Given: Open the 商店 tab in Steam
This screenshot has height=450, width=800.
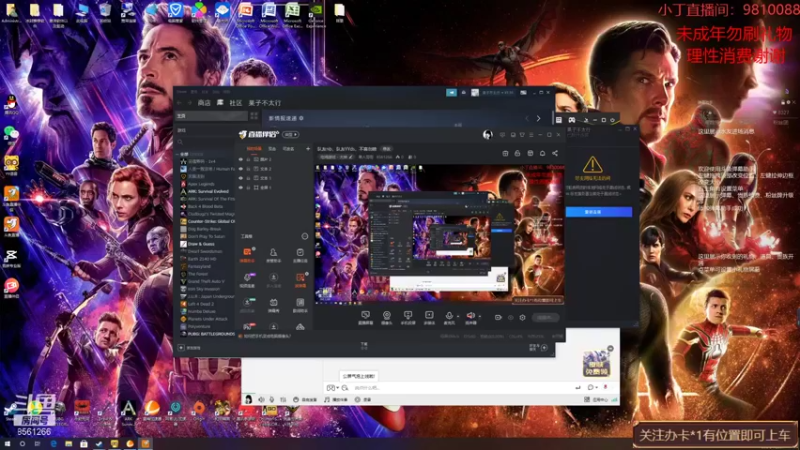Looking at the screenshot, I should [x=204, y=103].
